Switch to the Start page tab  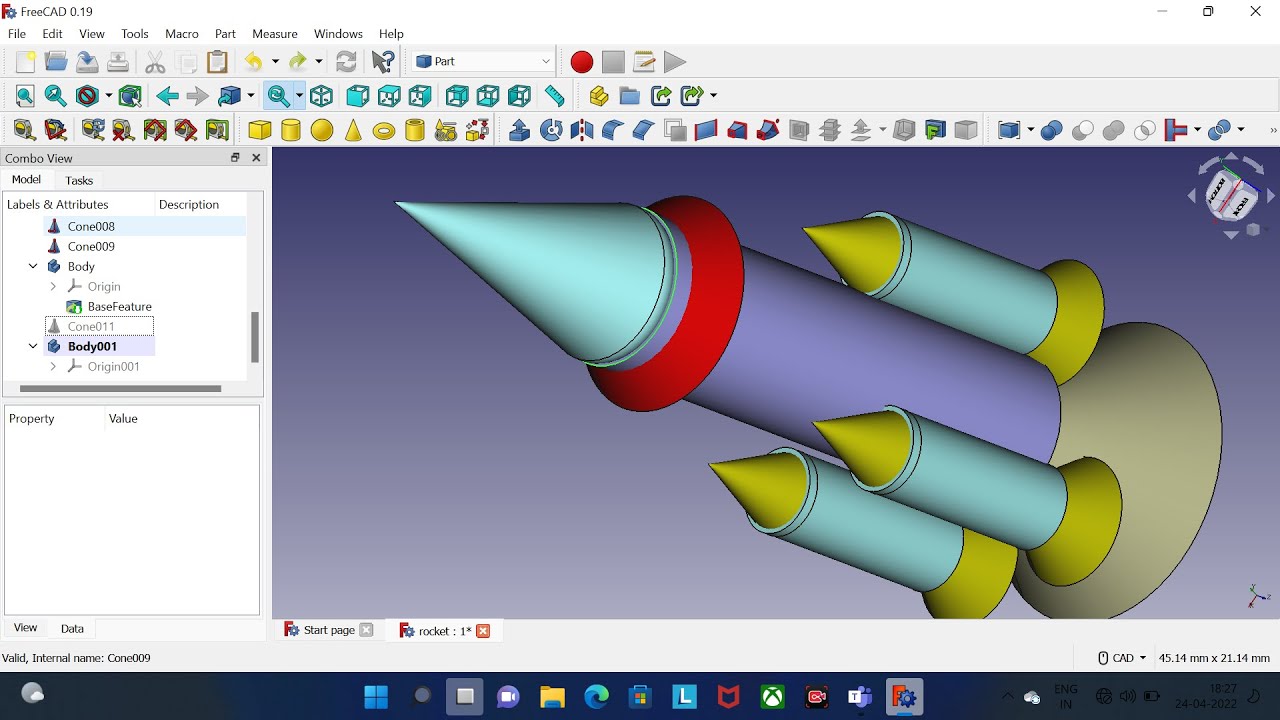329,630
